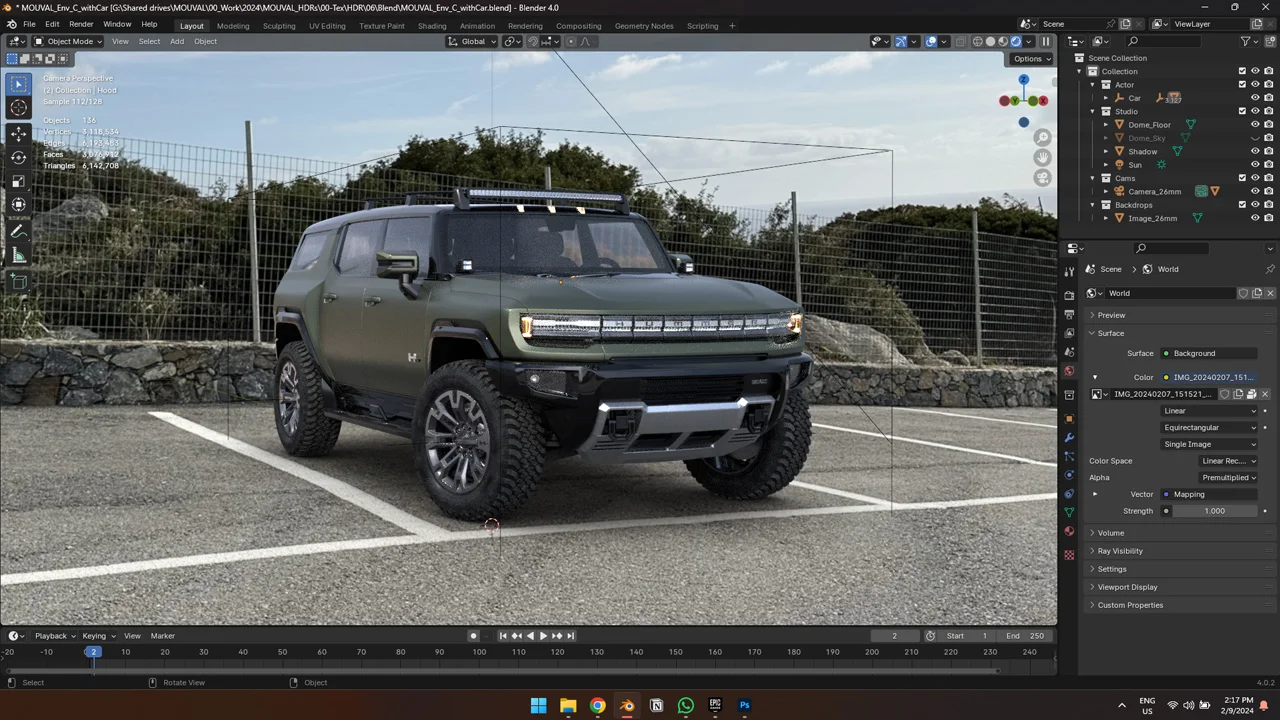
Task: Select the Render Properties tab icon
Action: pyautogui.click(x=1069, y=294)
